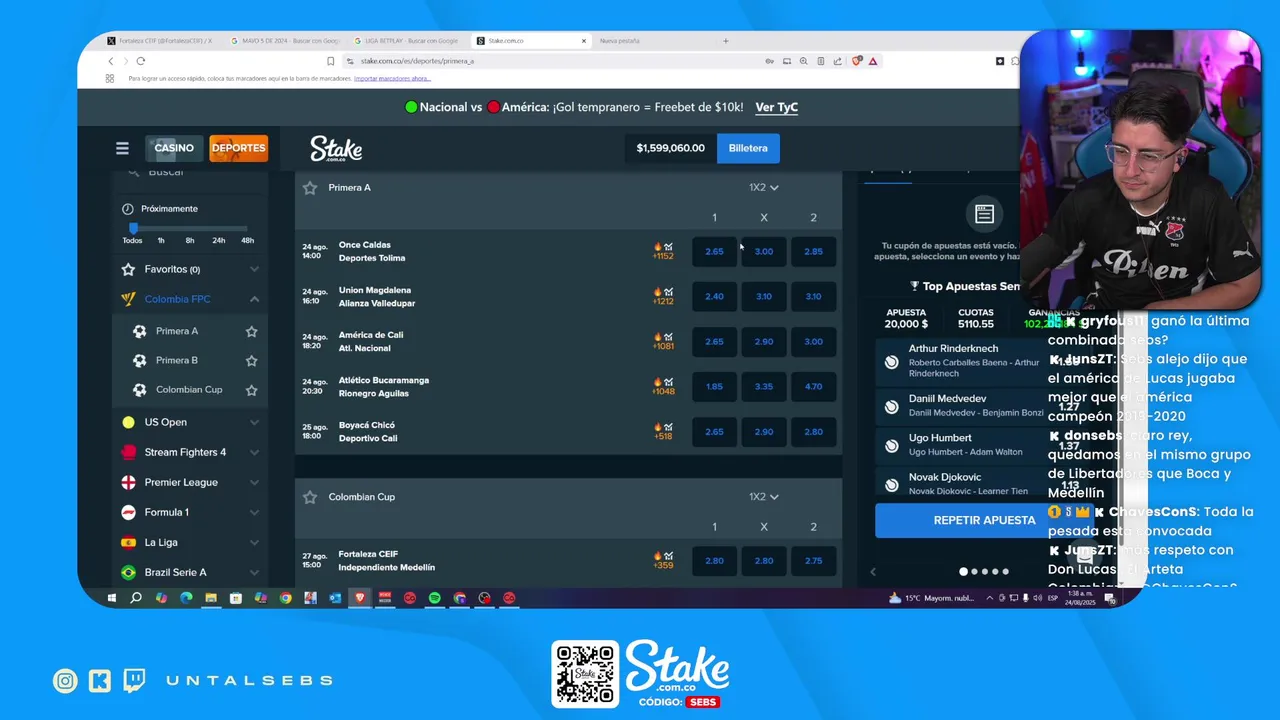Open stats icon for Once Caldas match
1280x720 pixels.
tap(669, 246)
